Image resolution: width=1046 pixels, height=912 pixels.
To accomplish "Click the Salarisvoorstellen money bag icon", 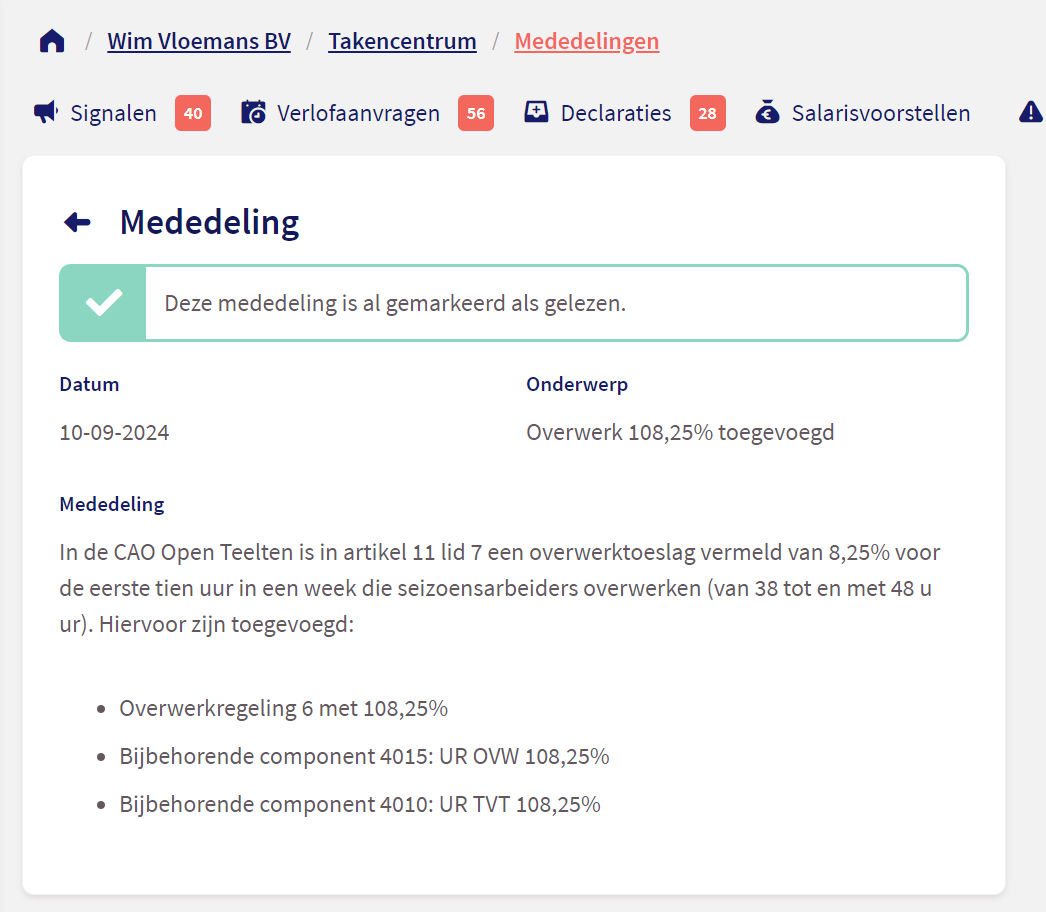I will (768, 113).
